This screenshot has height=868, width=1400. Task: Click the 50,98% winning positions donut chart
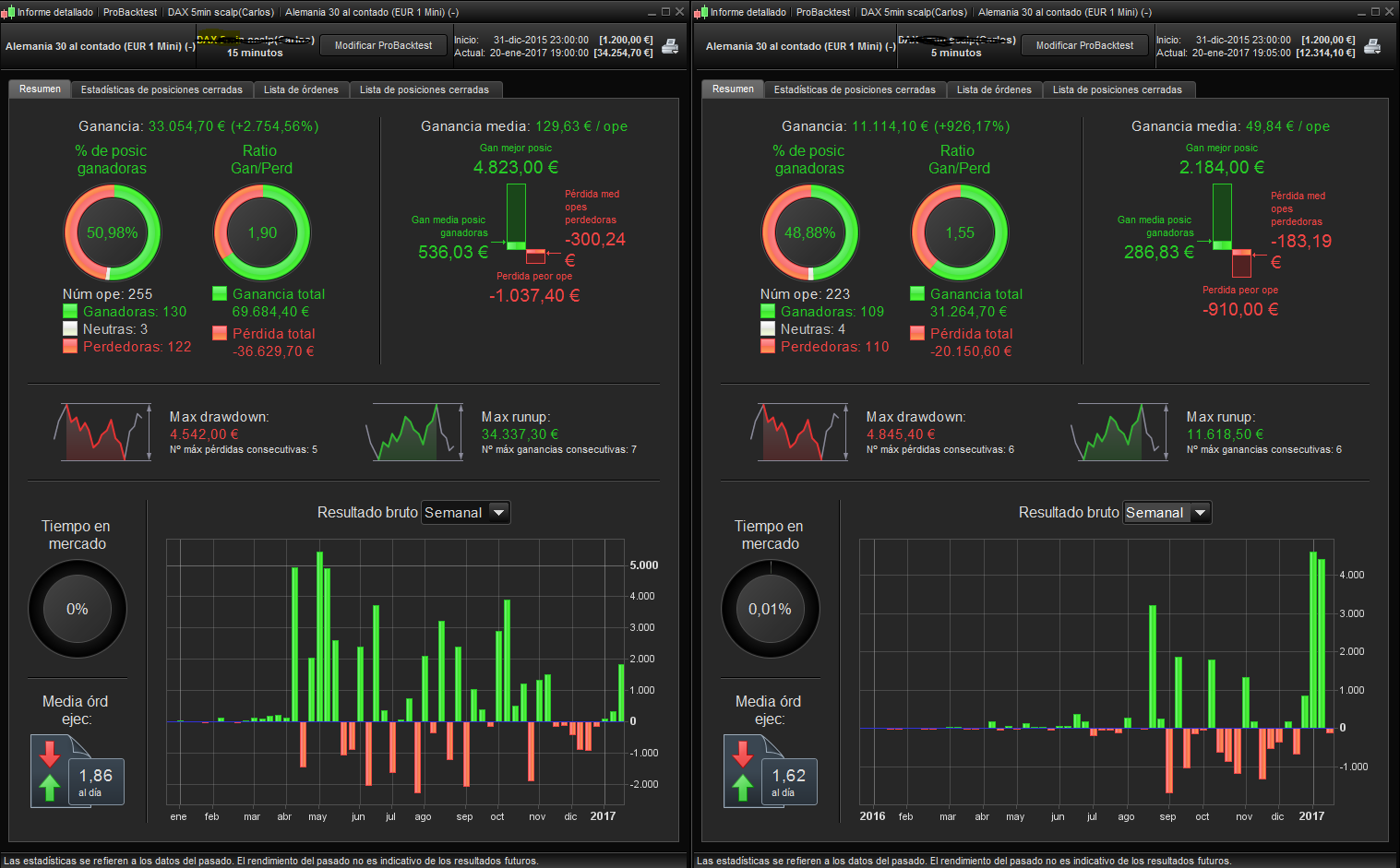(113, 232)
